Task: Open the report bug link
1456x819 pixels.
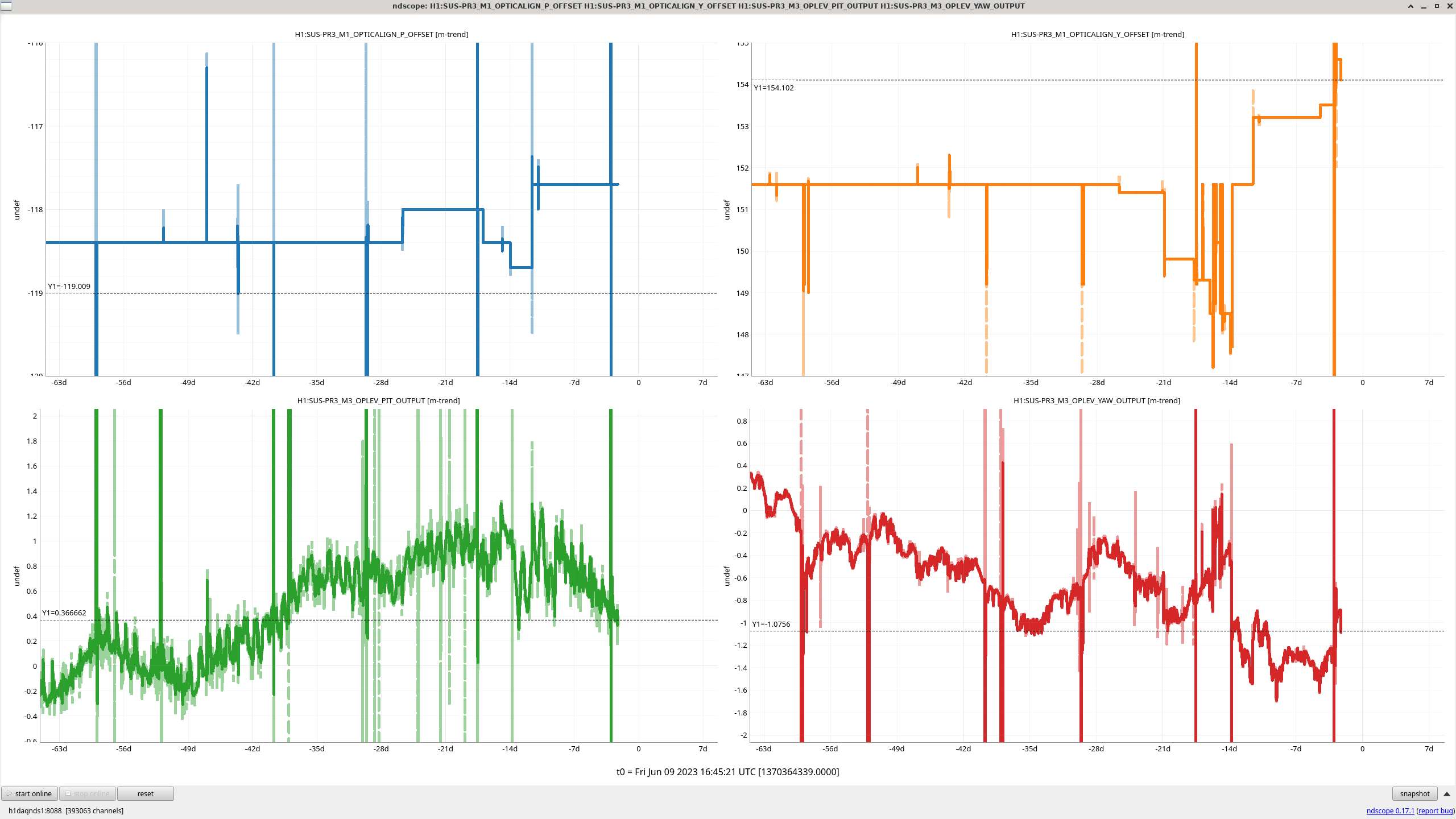Action: coord(1436,810)
